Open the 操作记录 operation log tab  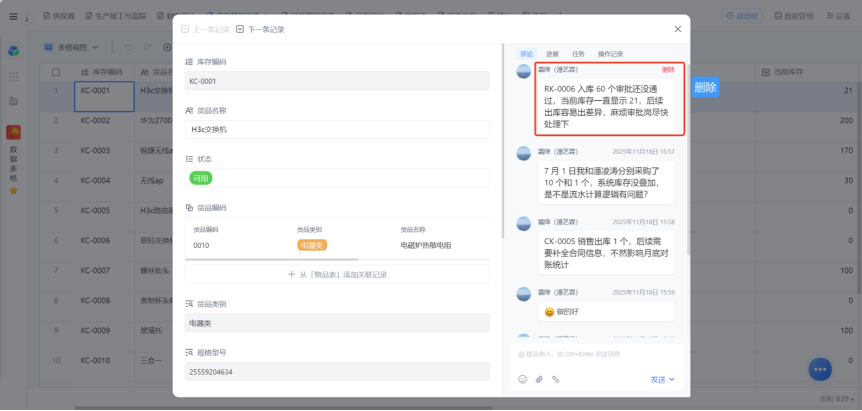[610, 54]
